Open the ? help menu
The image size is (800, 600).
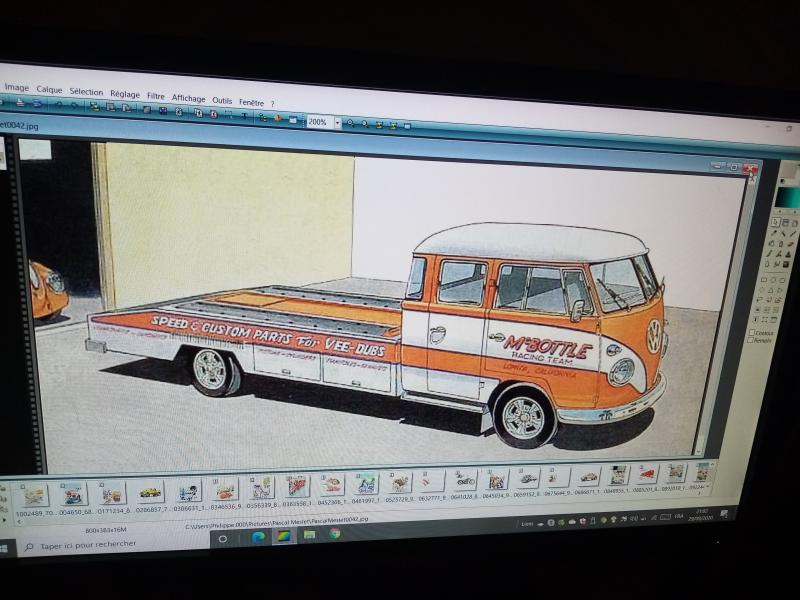point(272,104)
